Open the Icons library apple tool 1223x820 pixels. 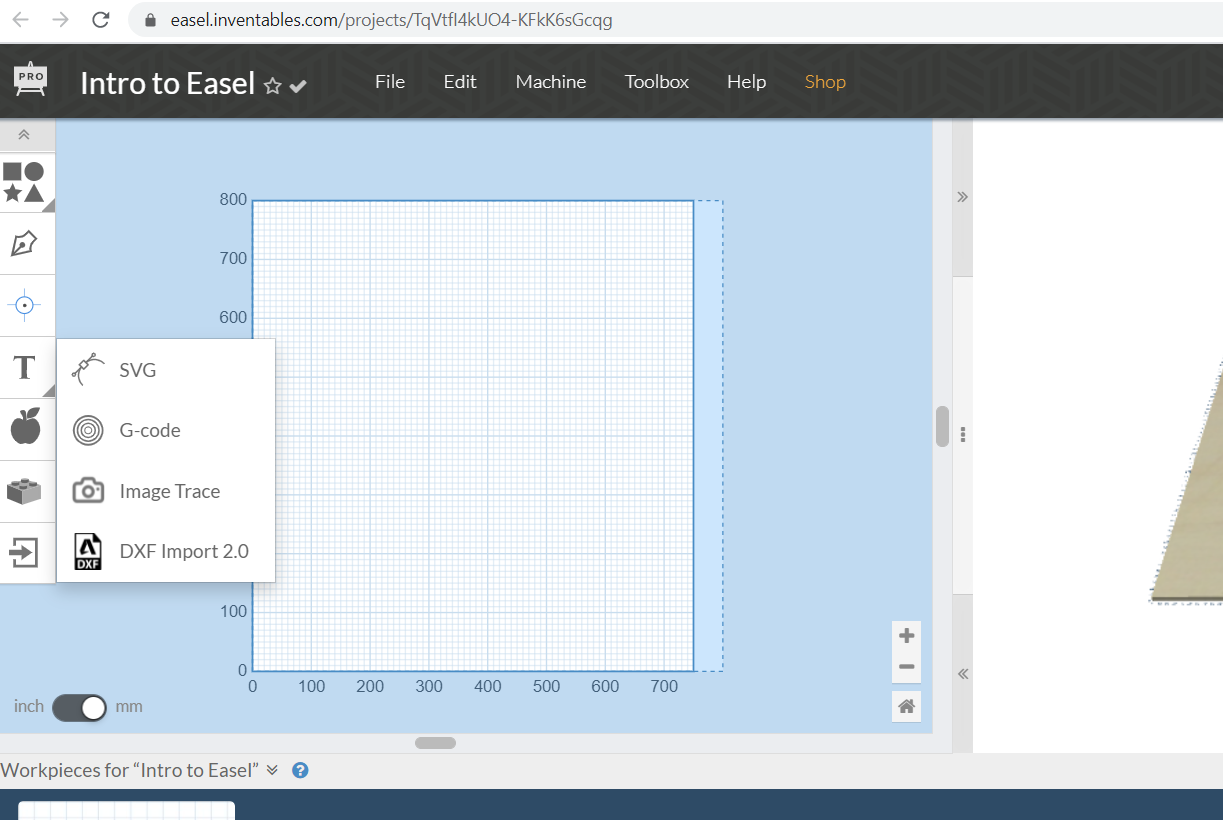[x=25, y=427]
